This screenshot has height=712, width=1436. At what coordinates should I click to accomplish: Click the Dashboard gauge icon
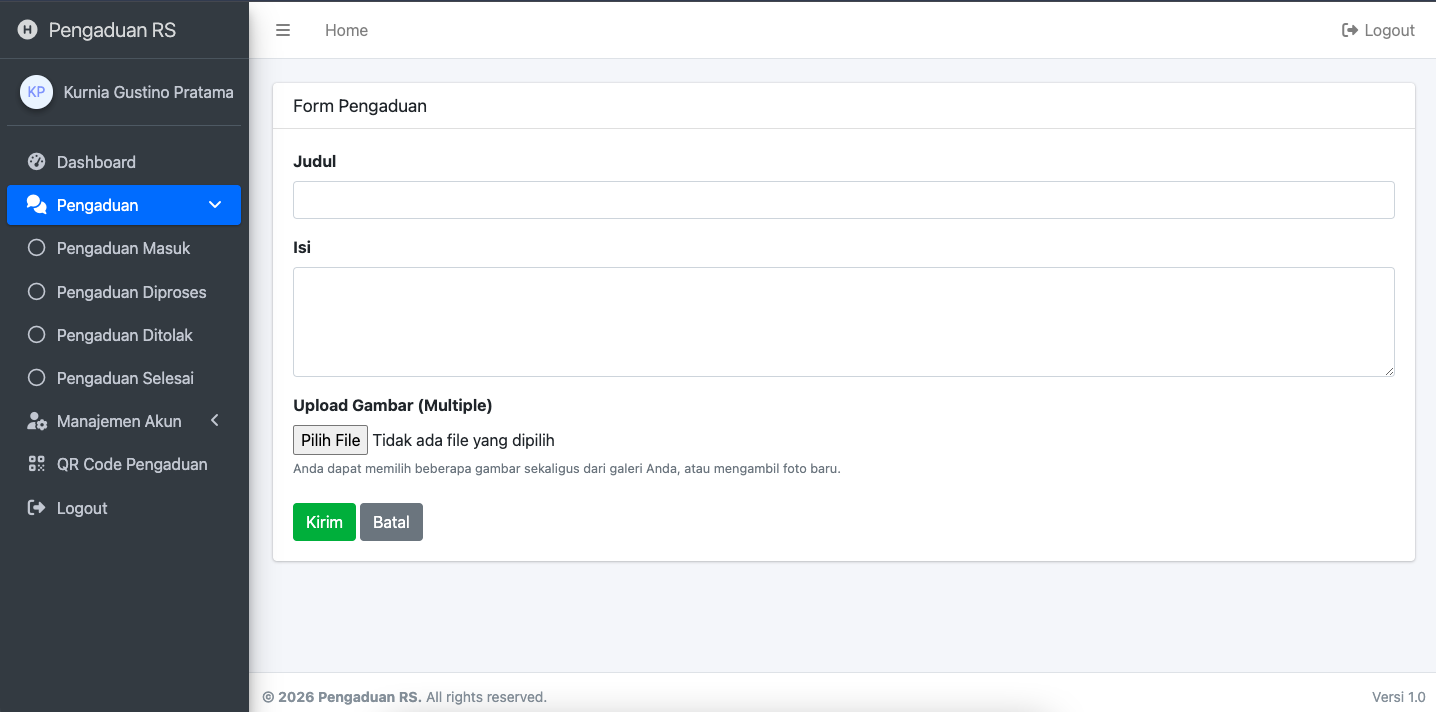37,162
